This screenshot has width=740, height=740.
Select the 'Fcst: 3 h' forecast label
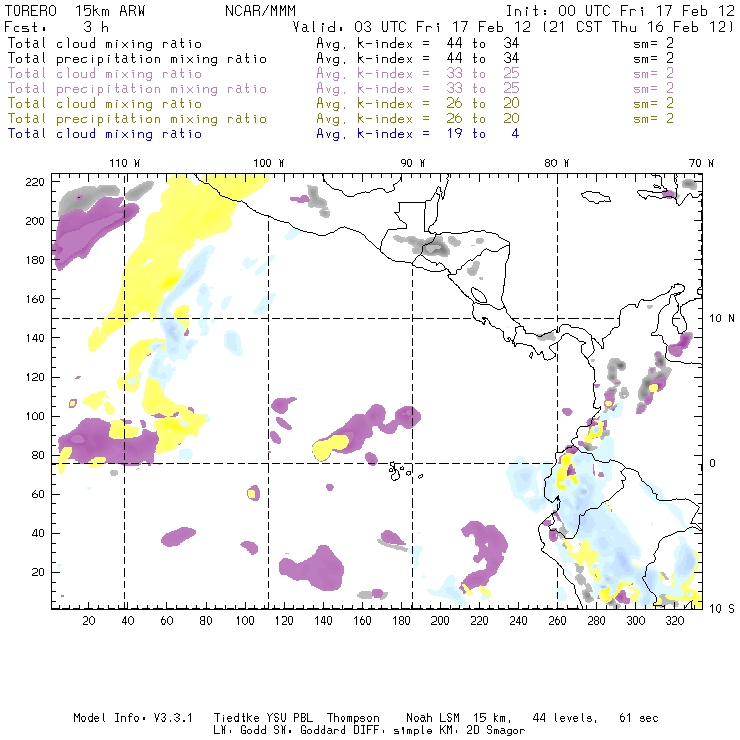tap(57, 27)
